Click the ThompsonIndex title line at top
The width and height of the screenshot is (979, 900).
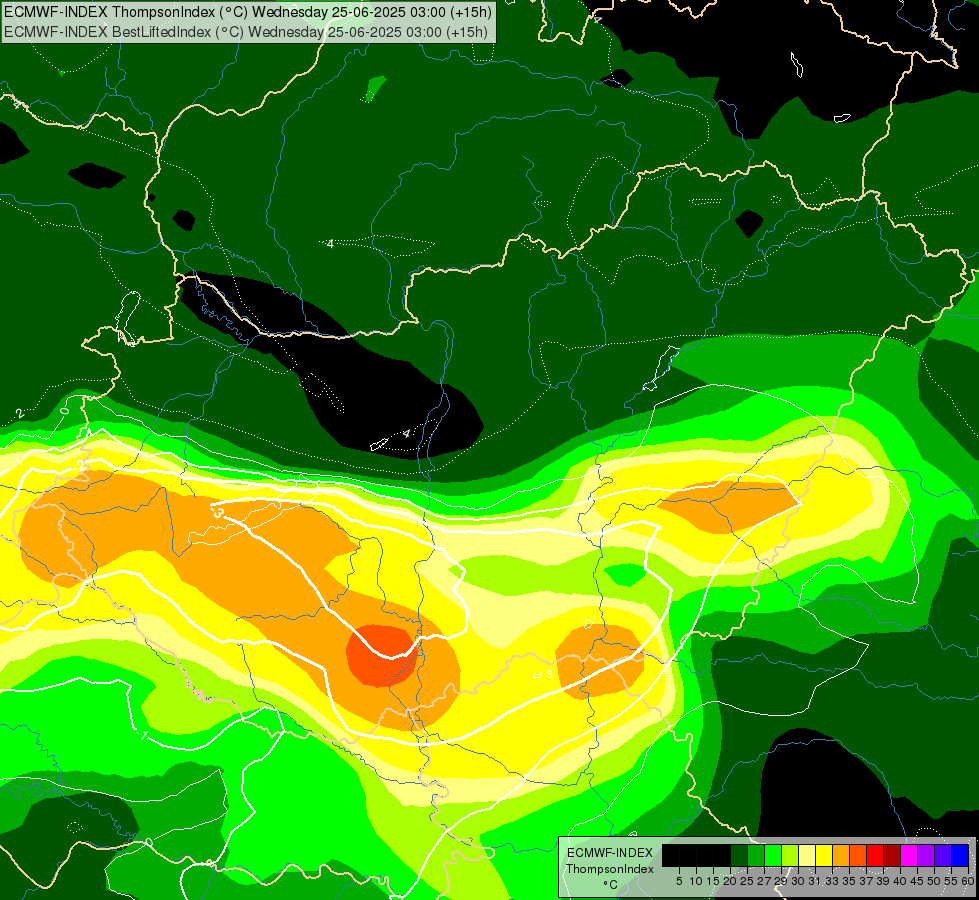pyautogui.click(x=248, y=12)
